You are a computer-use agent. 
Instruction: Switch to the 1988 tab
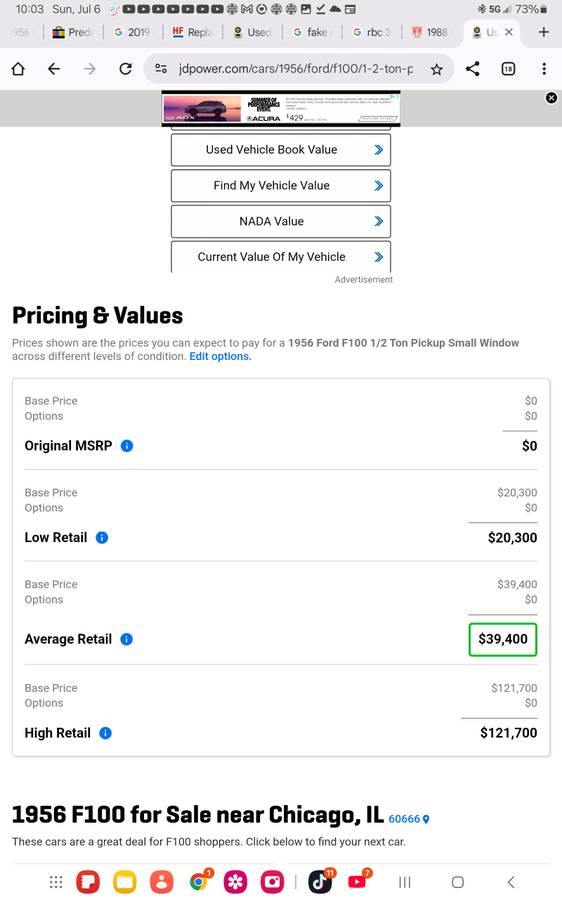click(431, 32)
